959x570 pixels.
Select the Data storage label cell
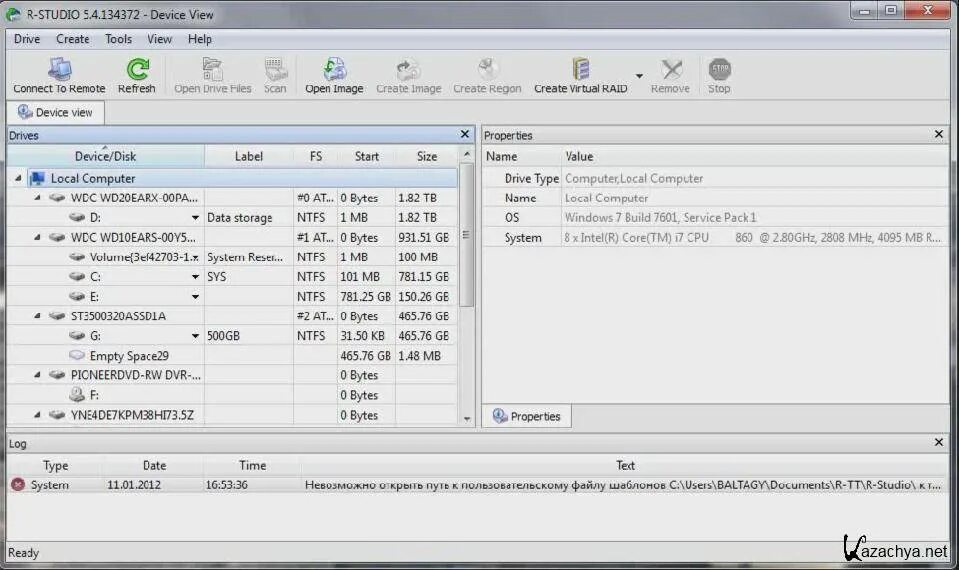click(x=248, y=218)
